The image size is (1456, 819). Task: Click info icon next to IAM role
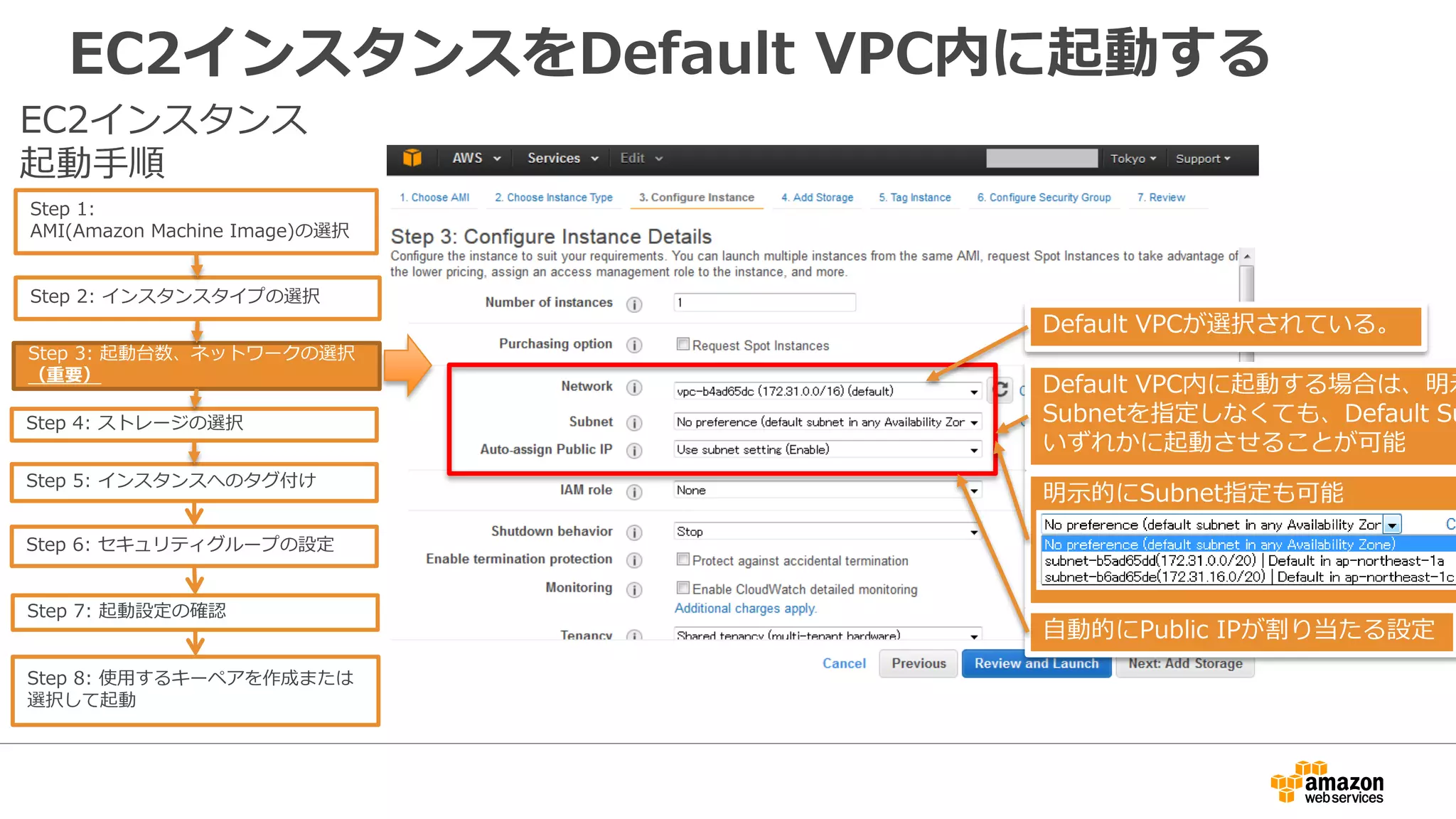tap(634, 492)
